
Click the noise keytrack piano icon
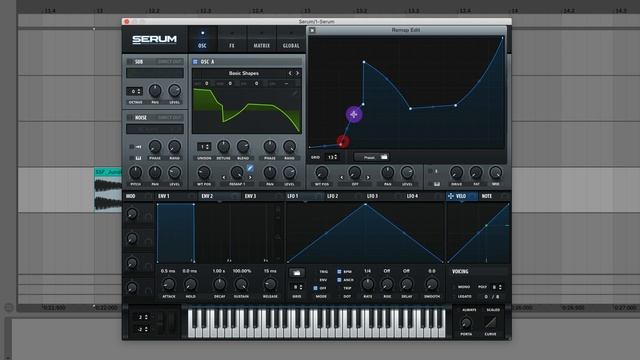[138, 158]
